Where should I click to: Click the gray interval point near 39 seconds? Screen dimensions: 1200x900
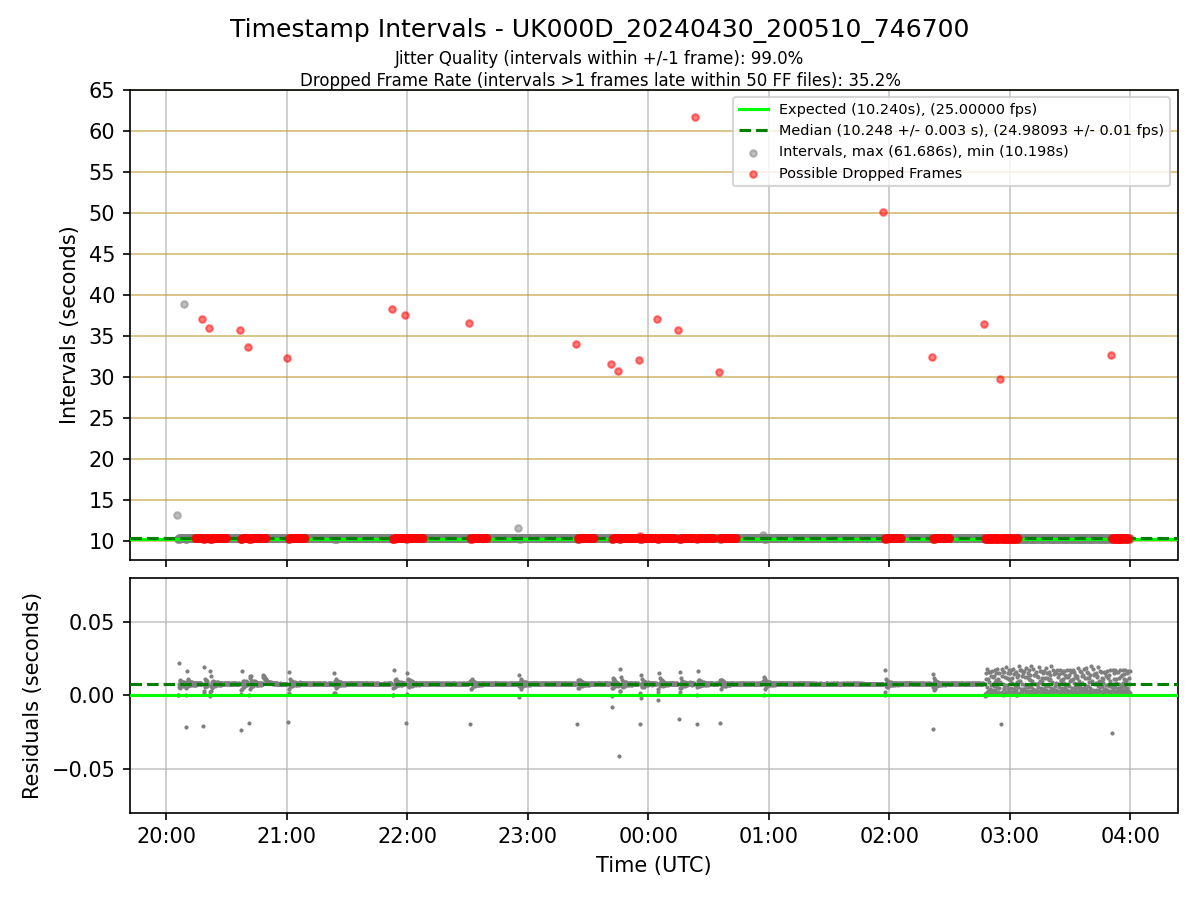pos(184,304)
